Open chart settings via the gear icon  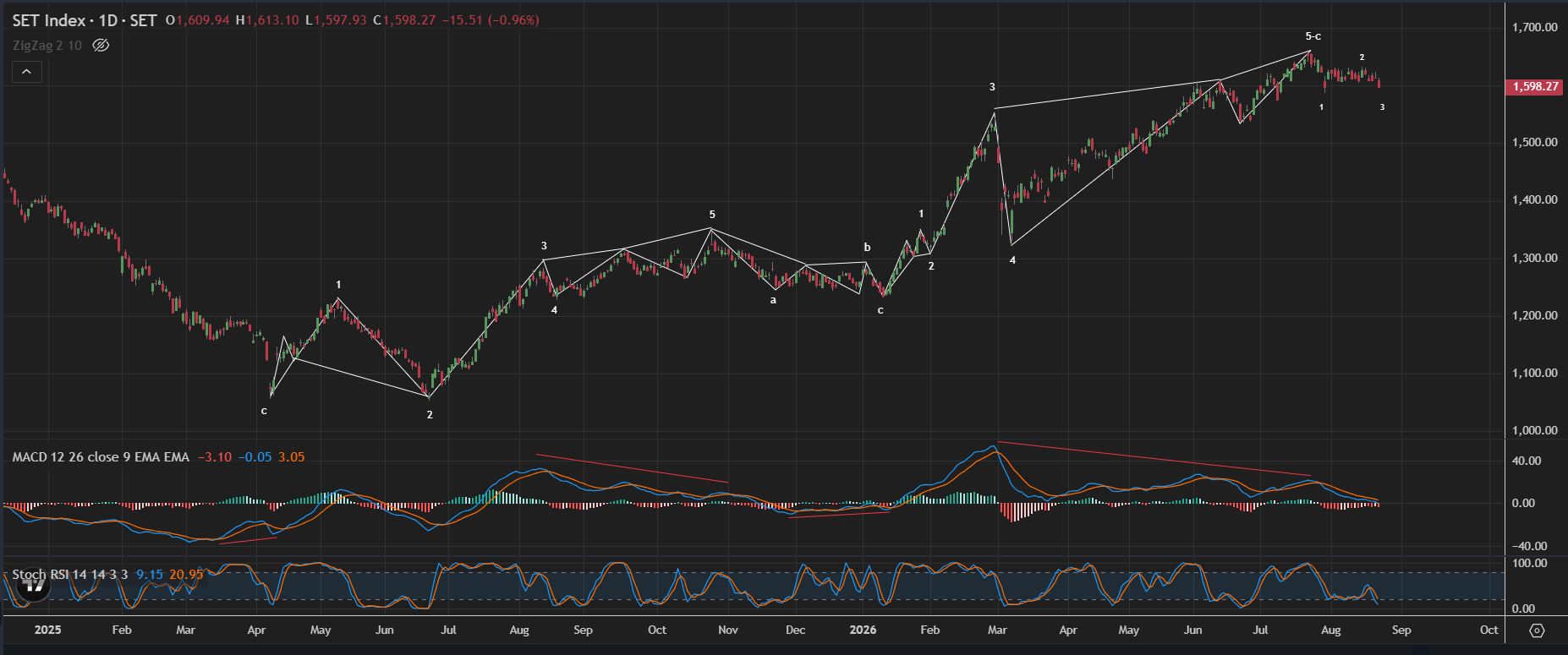[x=1537, y=630]
